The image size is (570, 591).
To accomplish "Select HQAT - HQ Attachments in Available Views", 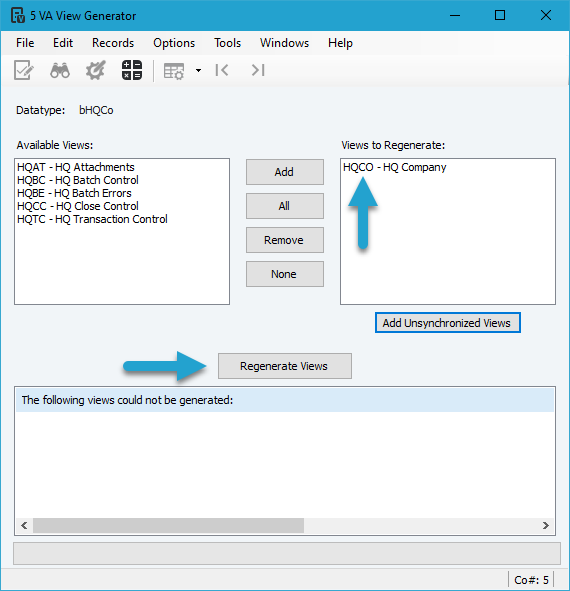I will [76, 167].
